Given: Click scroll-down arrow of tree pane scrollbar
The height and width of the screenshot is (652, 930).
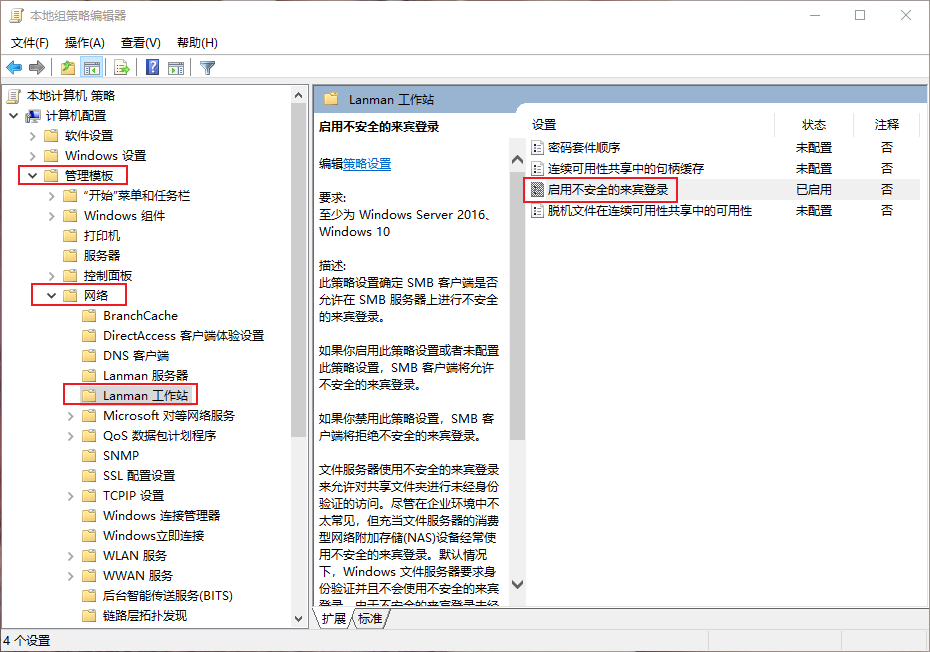Looking at the screenshot, I should tap(298, 618).
